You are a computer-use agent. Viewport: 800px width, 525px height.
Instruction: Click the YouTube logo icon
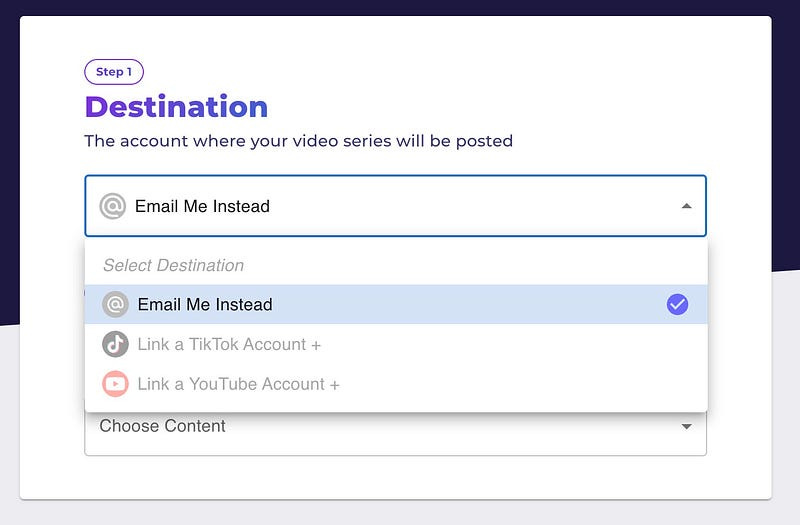[x=115, y=384]
